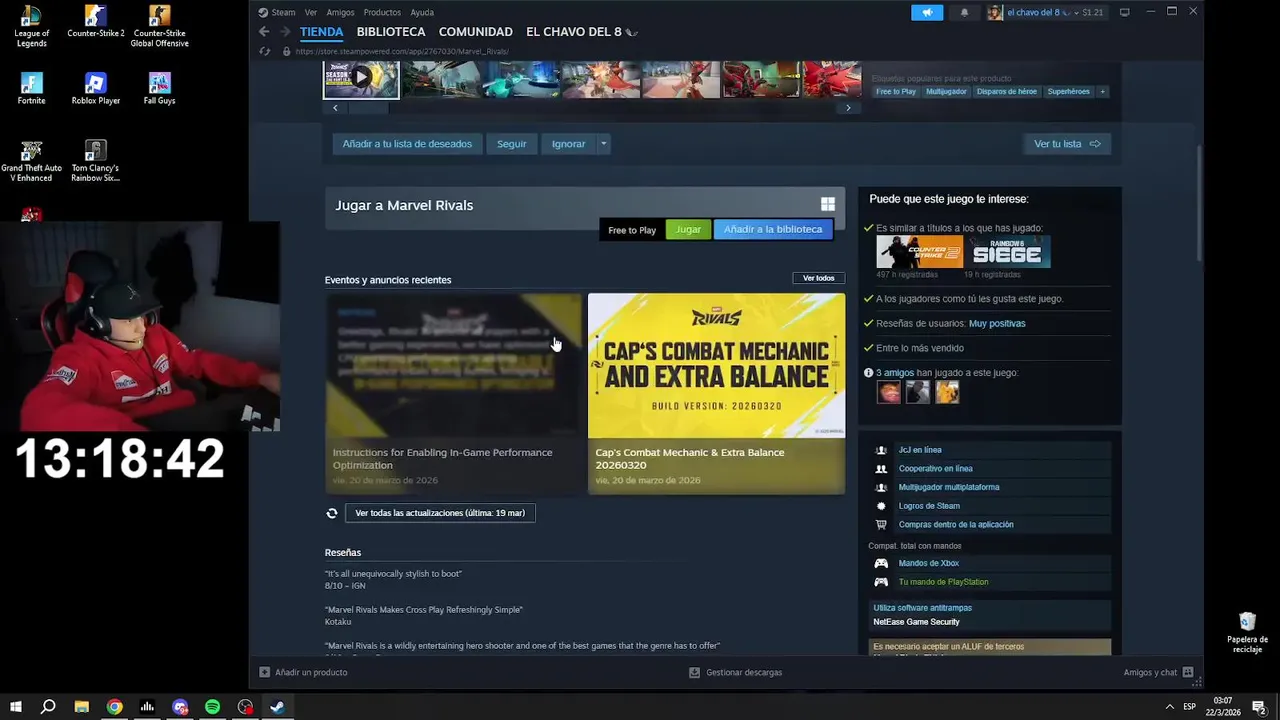Screen dimensions: 1280x720
Task: Click the user avatar in Steam header
Action: click(995, 12)
